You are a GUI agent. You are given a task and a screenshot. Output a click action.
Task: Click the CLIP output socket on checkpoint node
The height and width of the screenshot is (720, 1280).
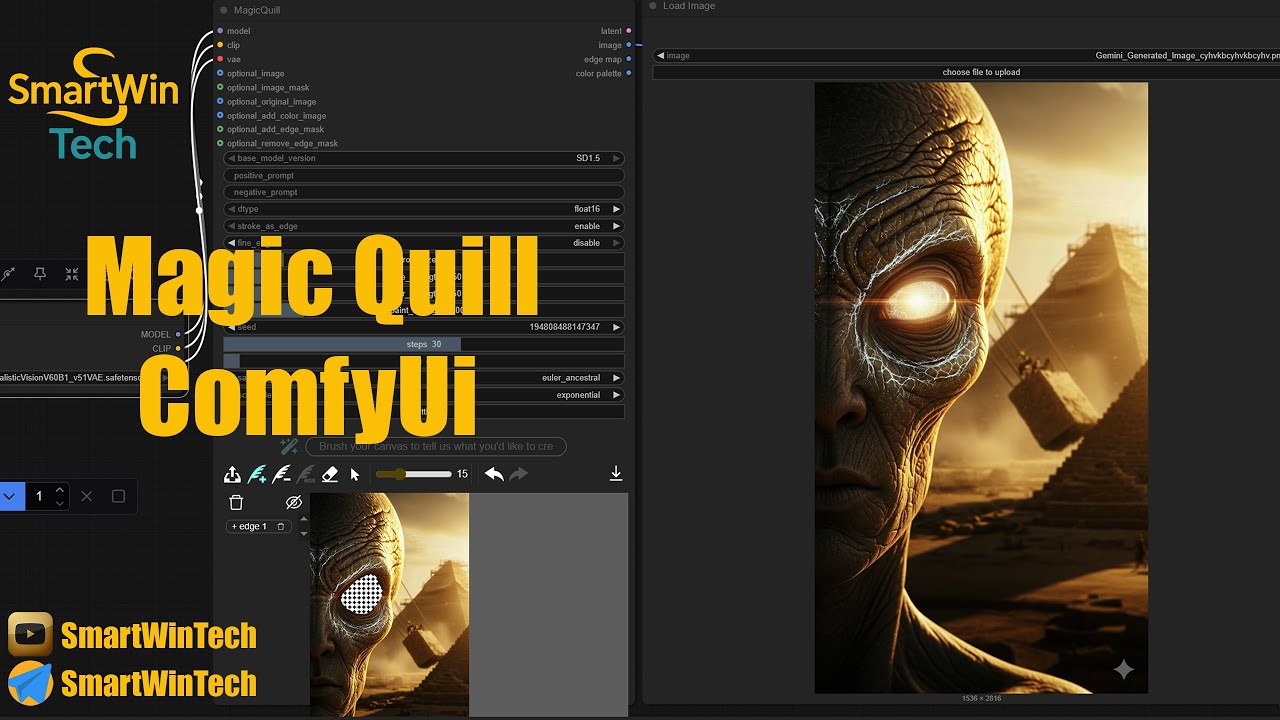coord(178,348)
